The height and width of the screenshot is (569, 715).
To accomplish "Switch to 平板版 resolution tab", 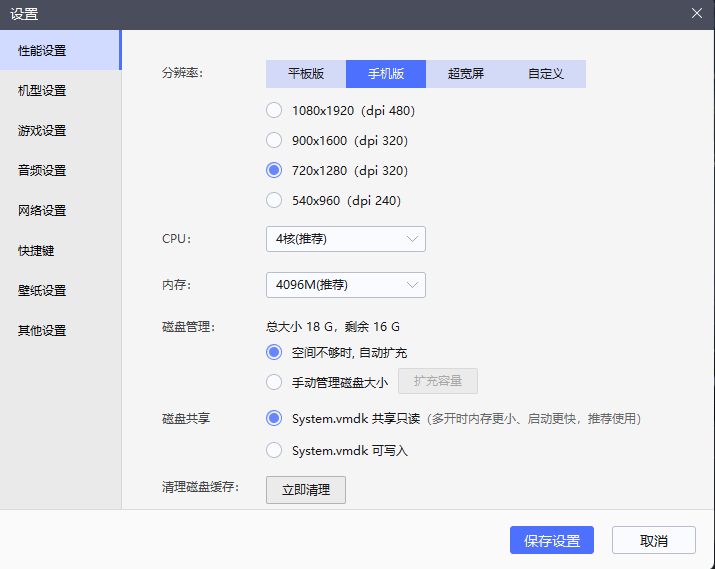I will pyautogui.click(x=306, y=74).
